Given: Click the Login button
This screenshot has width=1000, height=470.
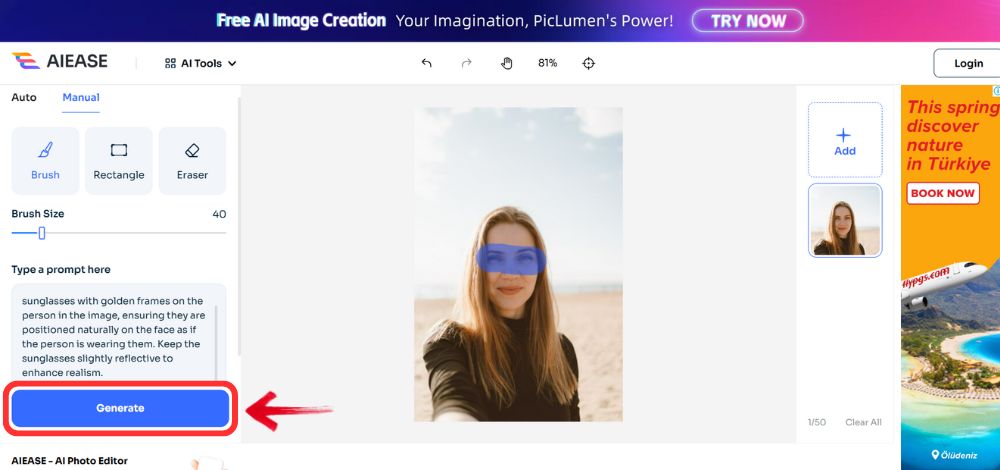Looking at the screenshot, I should point(967,63).
